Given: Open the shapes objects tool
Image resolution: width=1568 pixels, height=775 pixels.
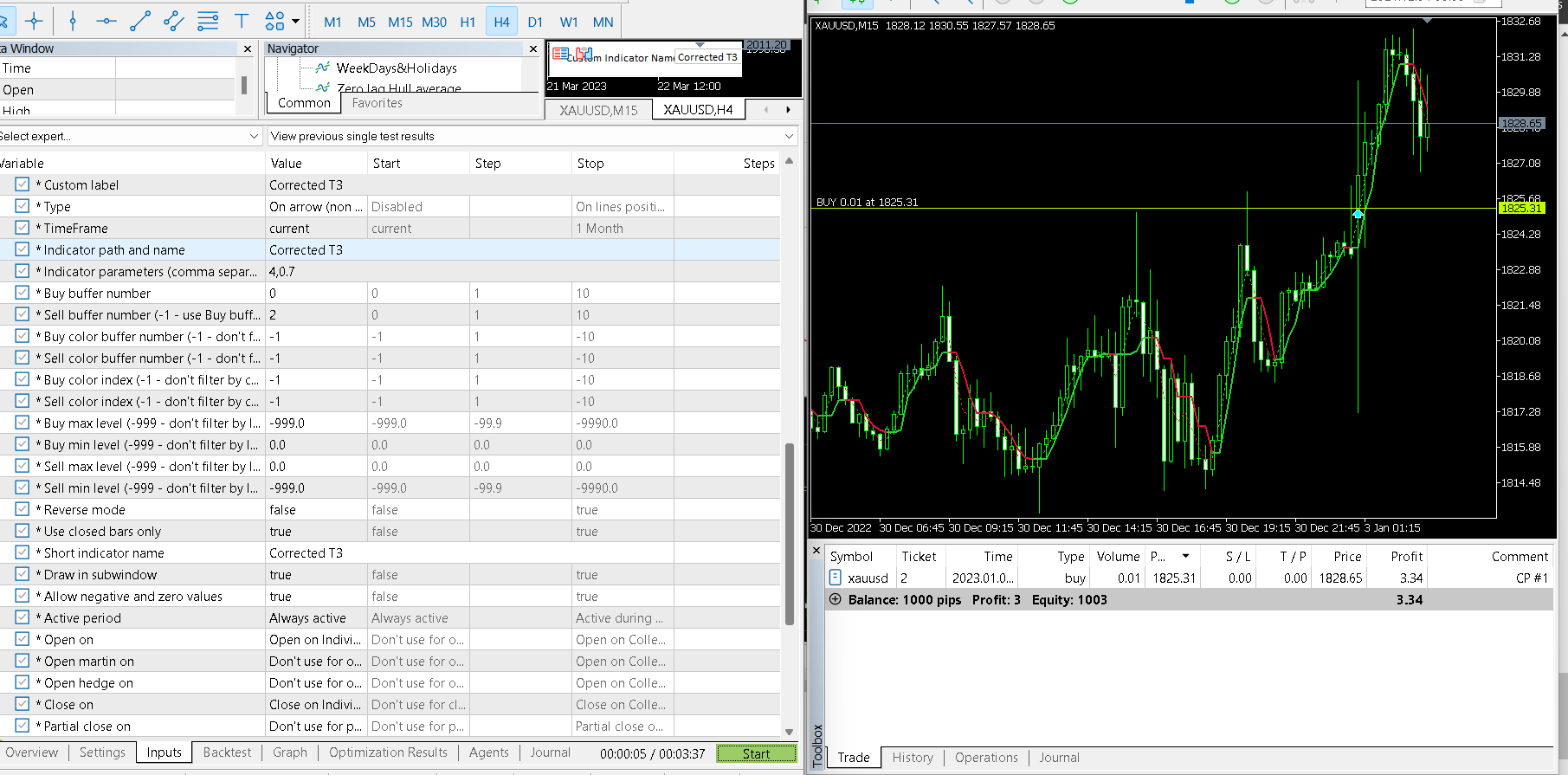Looking at the screenshot, I should coord(274,21).
